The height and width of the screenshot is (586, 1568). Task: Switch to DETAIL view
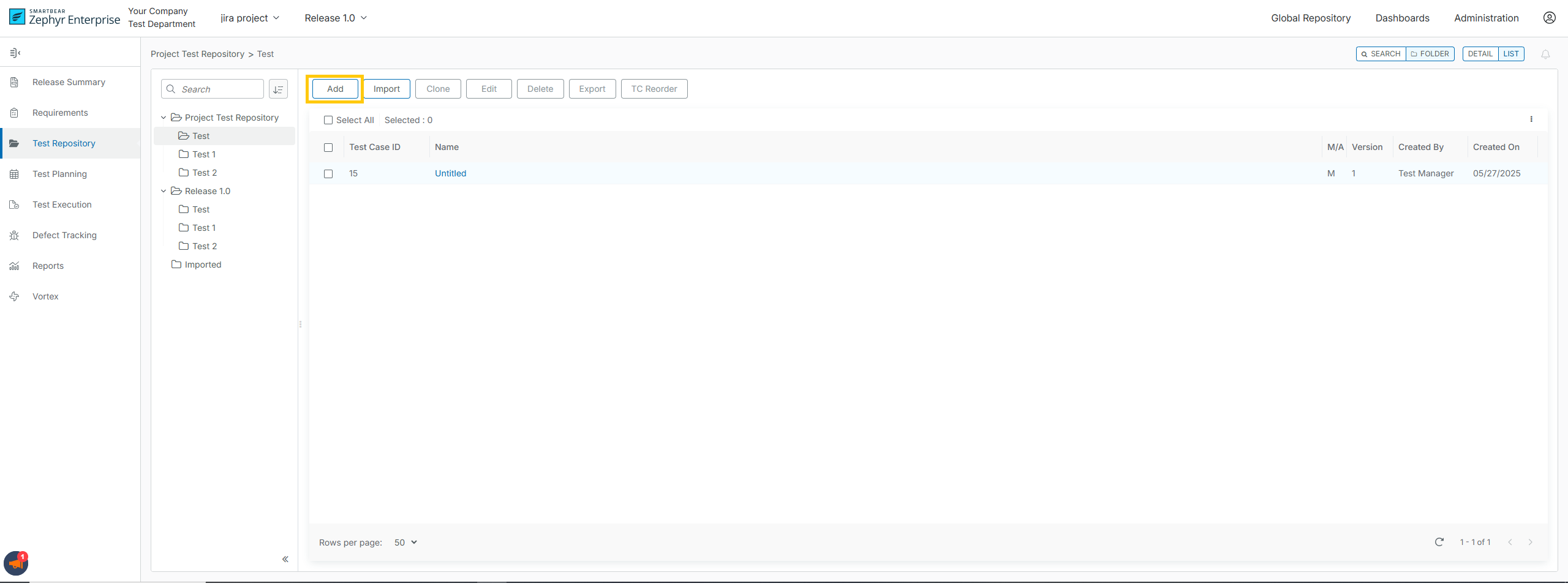tap(1480, 54)
